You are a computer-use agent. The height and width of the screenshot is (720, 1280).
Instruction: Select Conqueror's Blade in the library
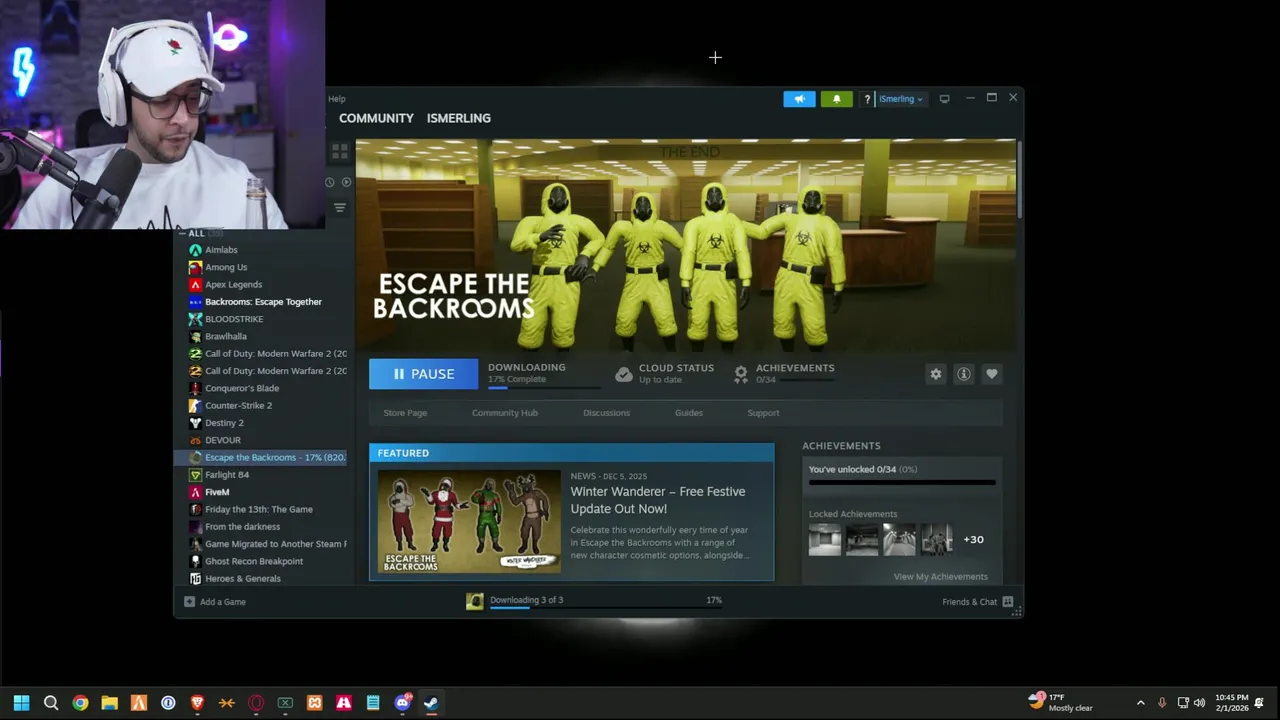pos(242,388)
